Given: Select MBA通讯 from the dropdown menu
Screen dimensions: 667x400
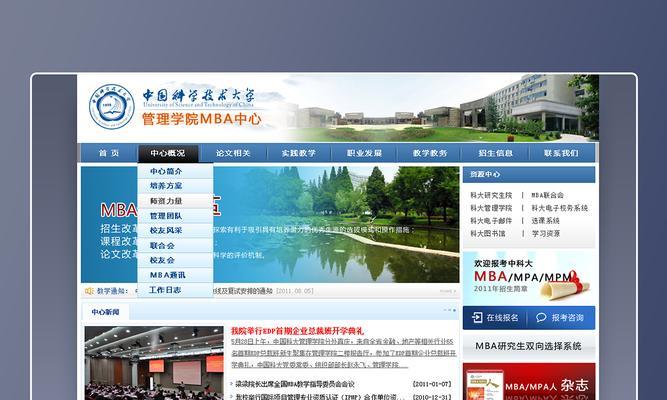Looking at the screenshot, I should pyautogui.click(x=175, y=275).
